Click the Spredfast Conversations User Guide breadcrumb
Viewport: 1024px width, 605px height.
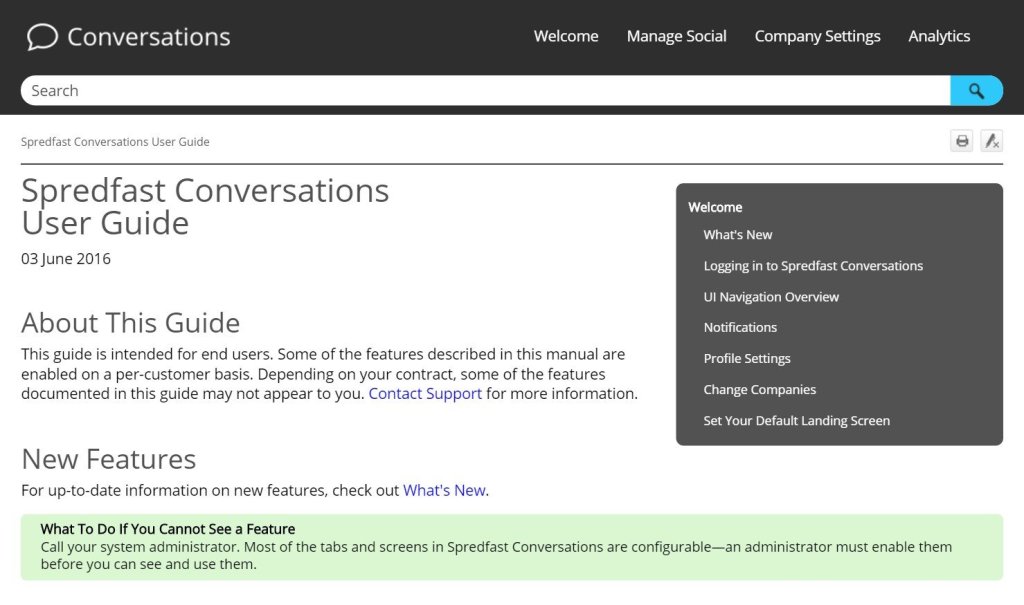tap(115, 142)
